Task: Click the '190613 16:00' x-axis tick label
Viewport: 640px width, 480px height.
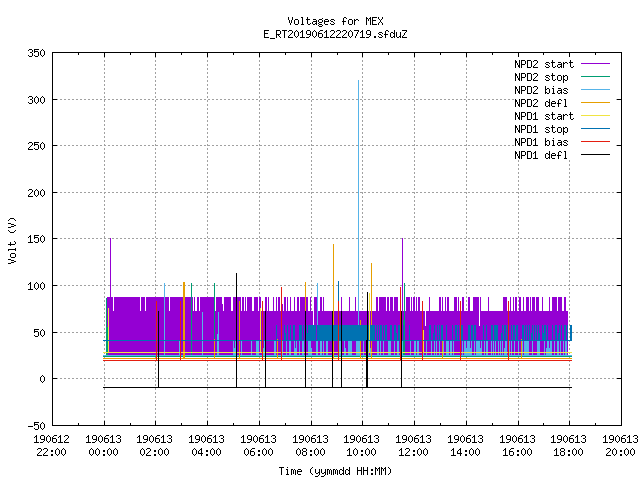Action: pos(518,446)
